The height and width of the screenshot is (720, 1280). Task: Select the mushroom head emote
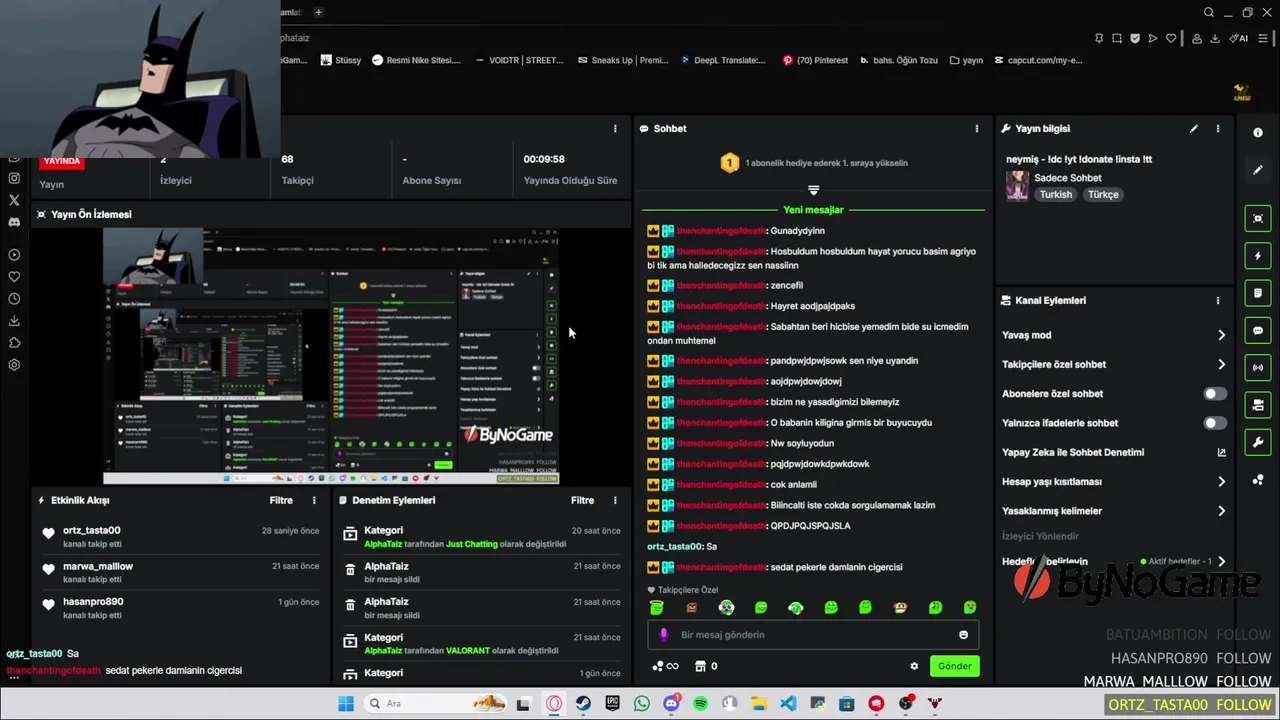(900, 607)
